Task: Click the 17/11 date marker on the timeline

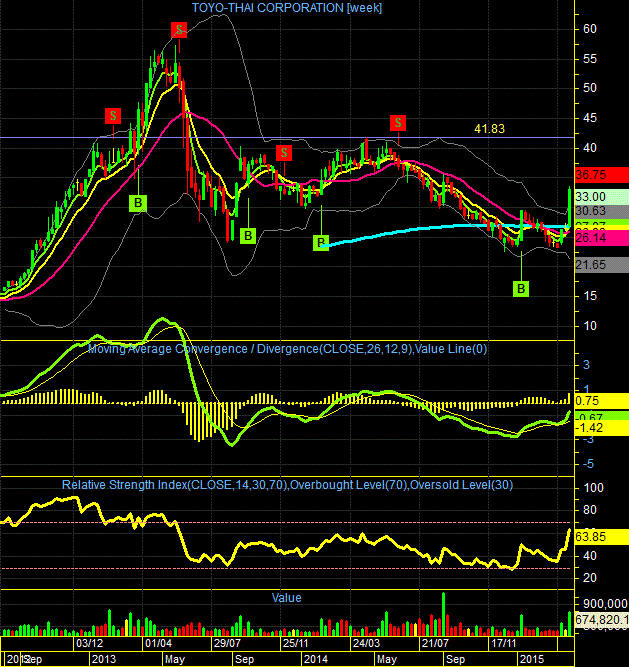Action: pos(504,643)
